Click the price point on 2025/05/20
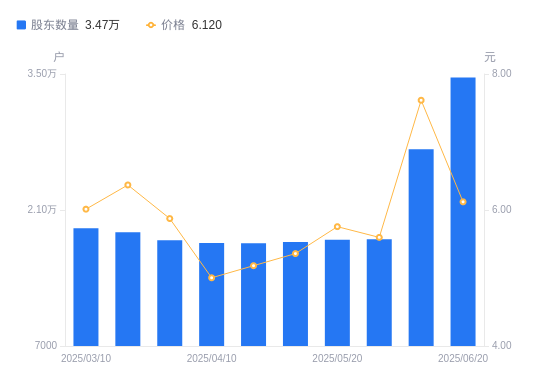The width and height of the screenshot is (550, 381). click(337, 227)
